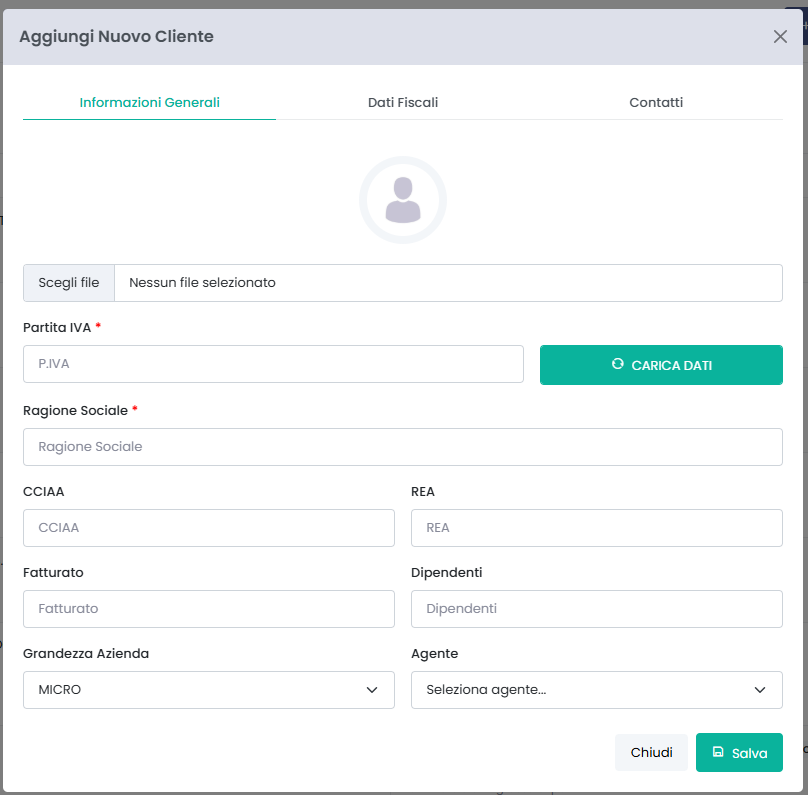Click the chevron arrow on Seleziona agente
This screenshot has width=808, height=795.
(x=760, y=690)
